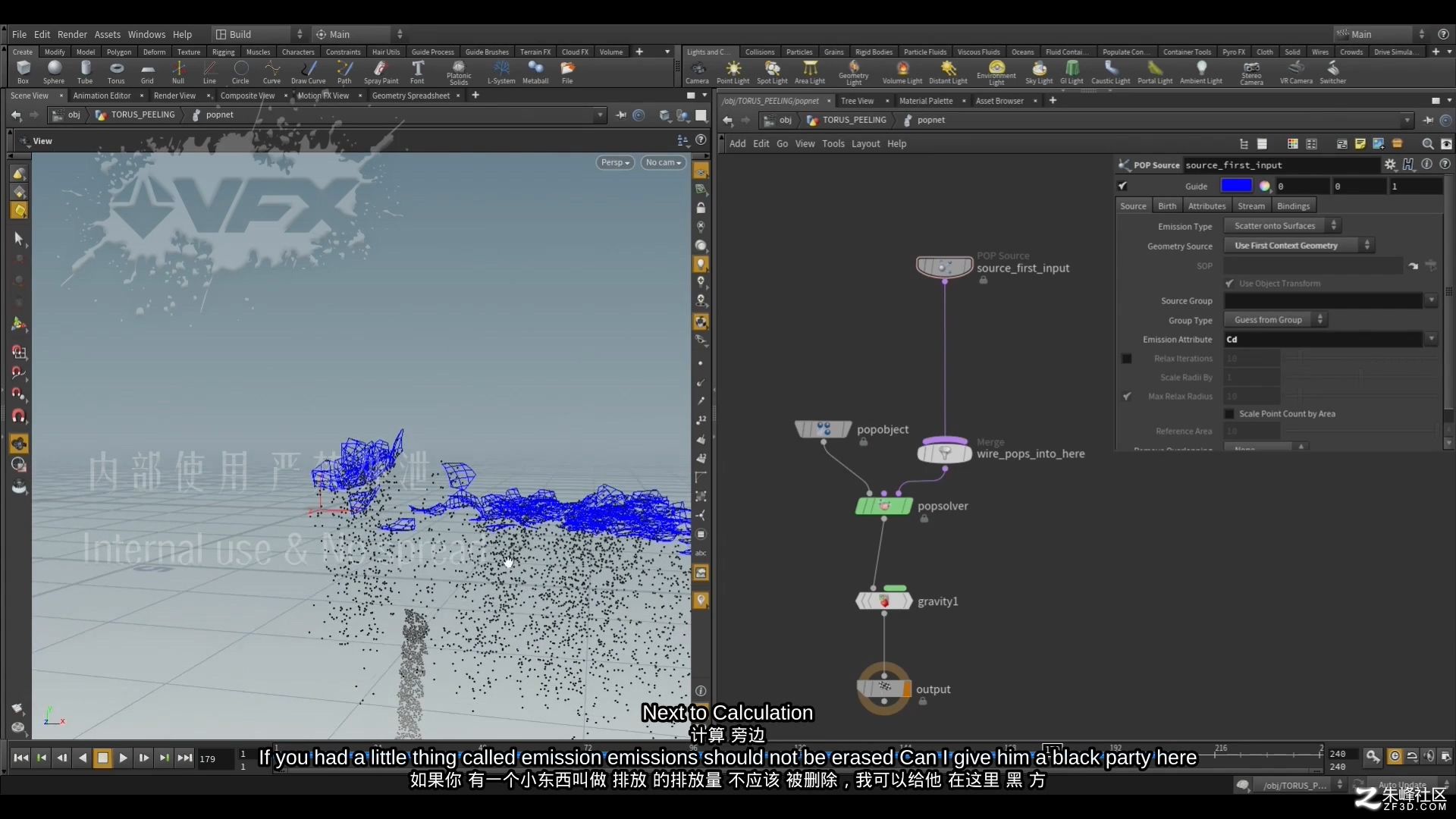Click obj in scene view path

(x=74, y=115)
